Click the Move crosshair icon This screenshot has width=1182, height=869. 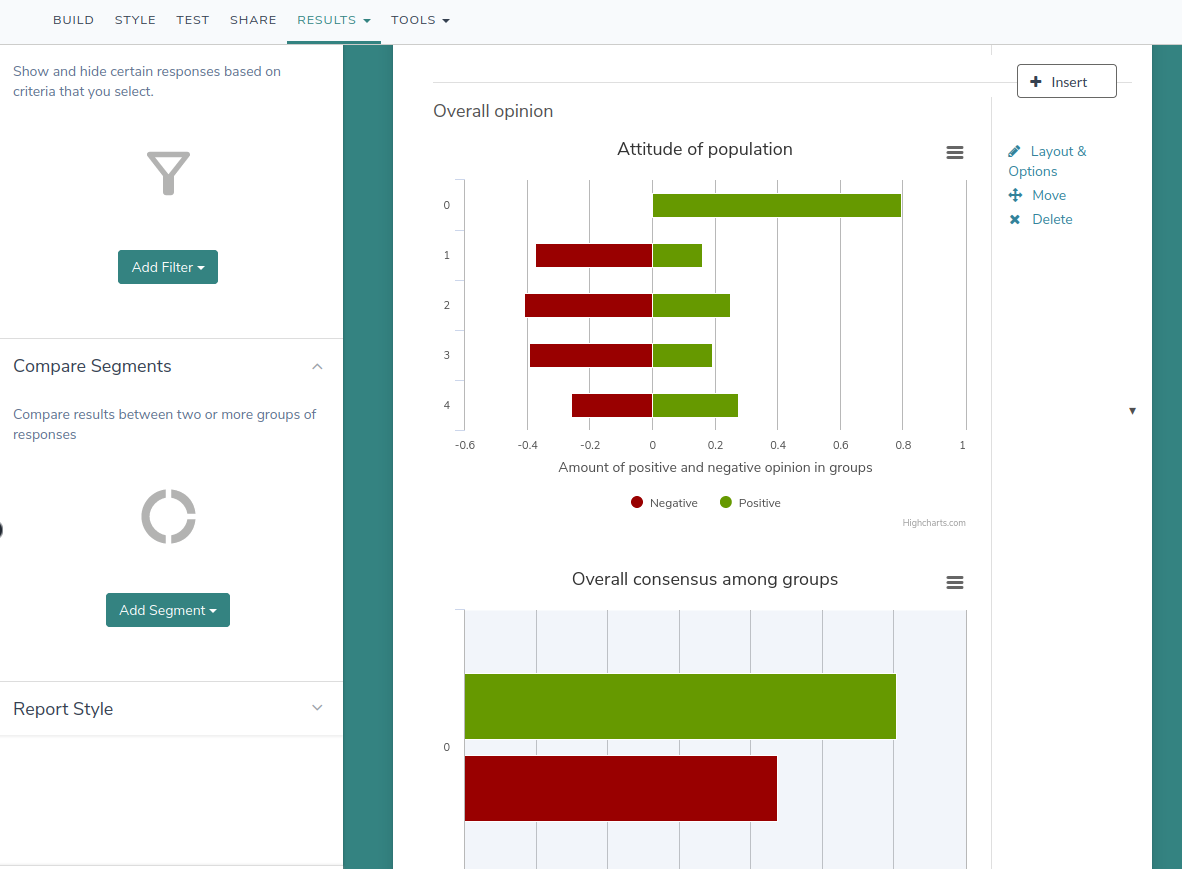click(1014, 195)
